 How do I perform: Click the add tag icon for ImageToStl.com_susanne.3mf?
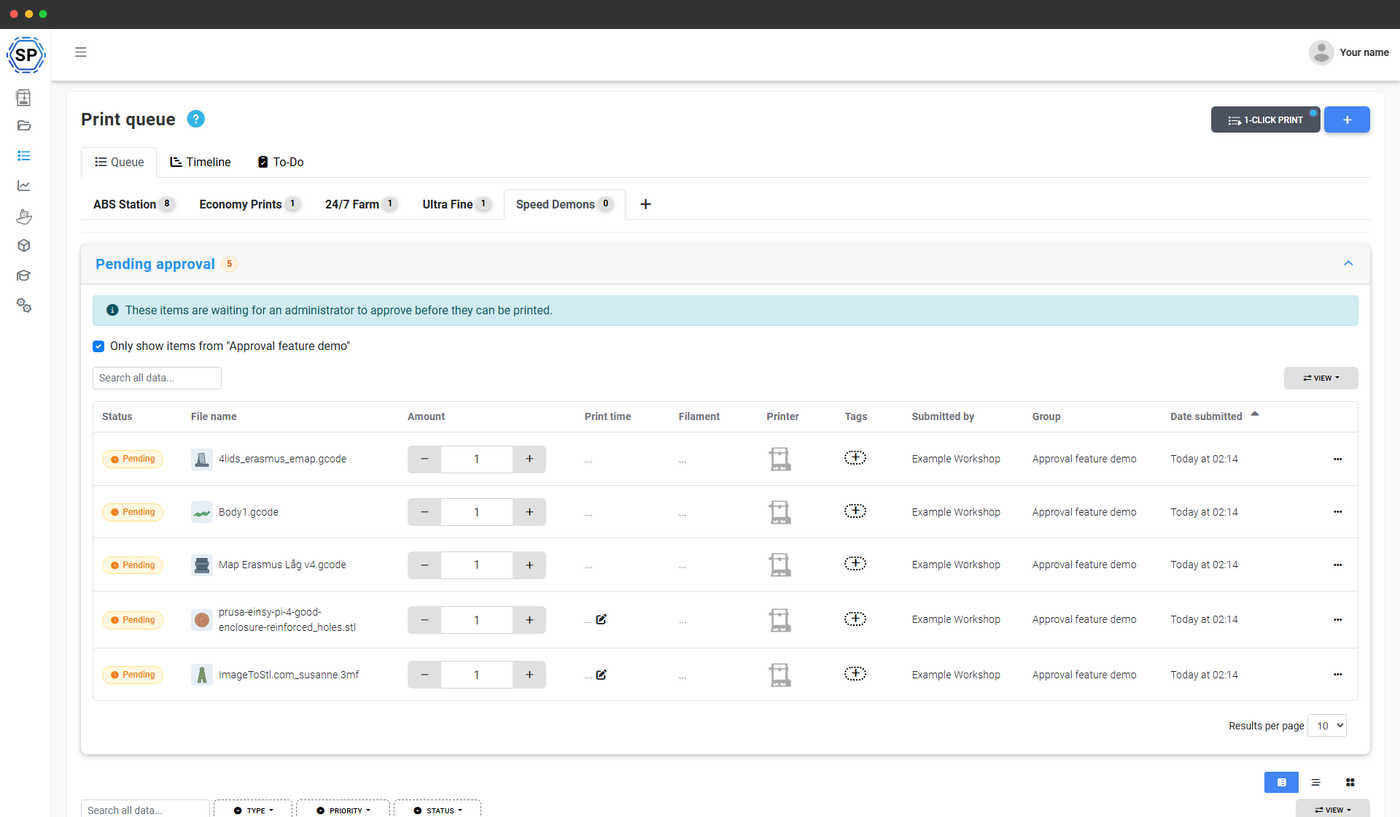click(x=855, y=674)
